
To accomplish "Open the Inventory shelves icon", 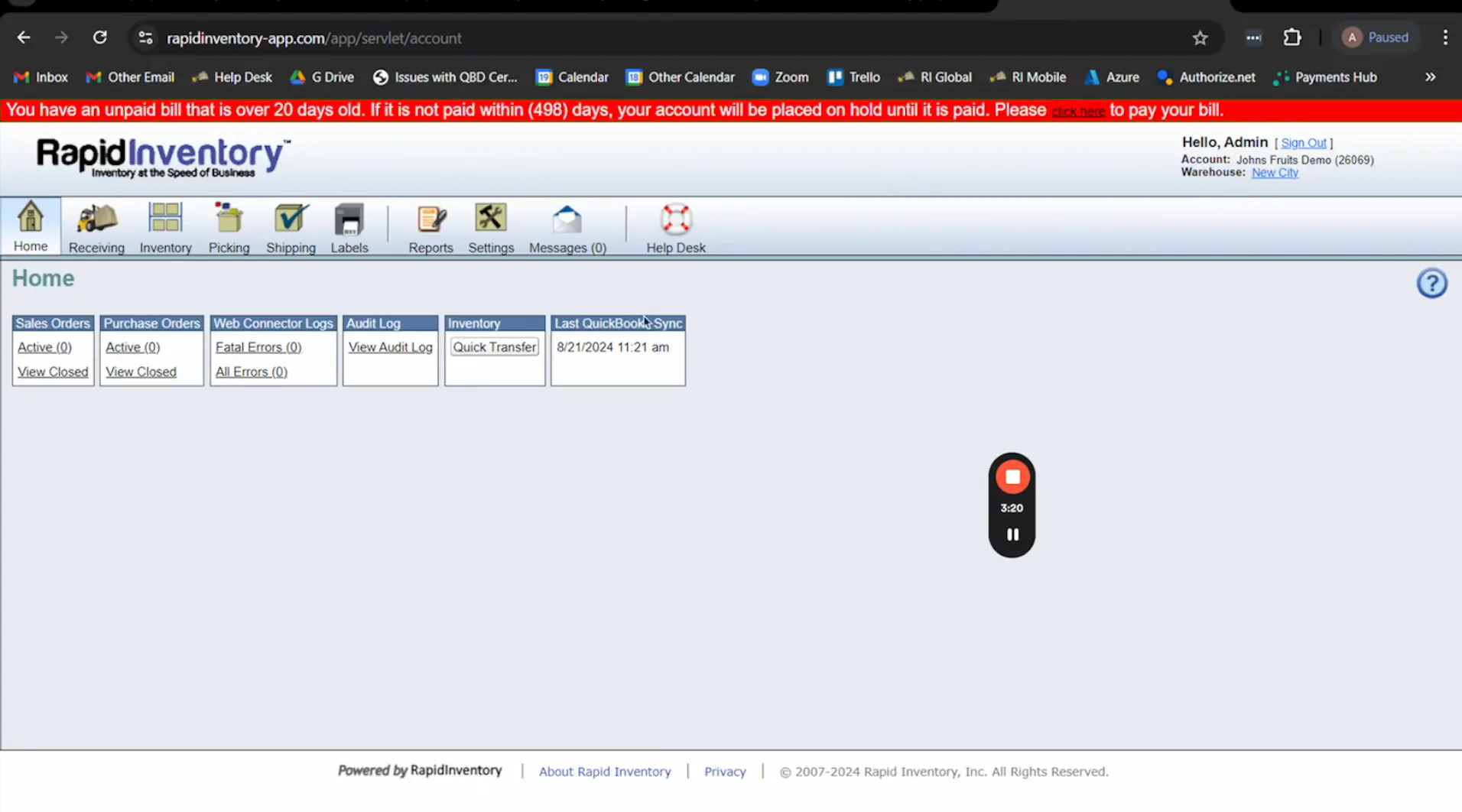I will (x=165, y=228).
